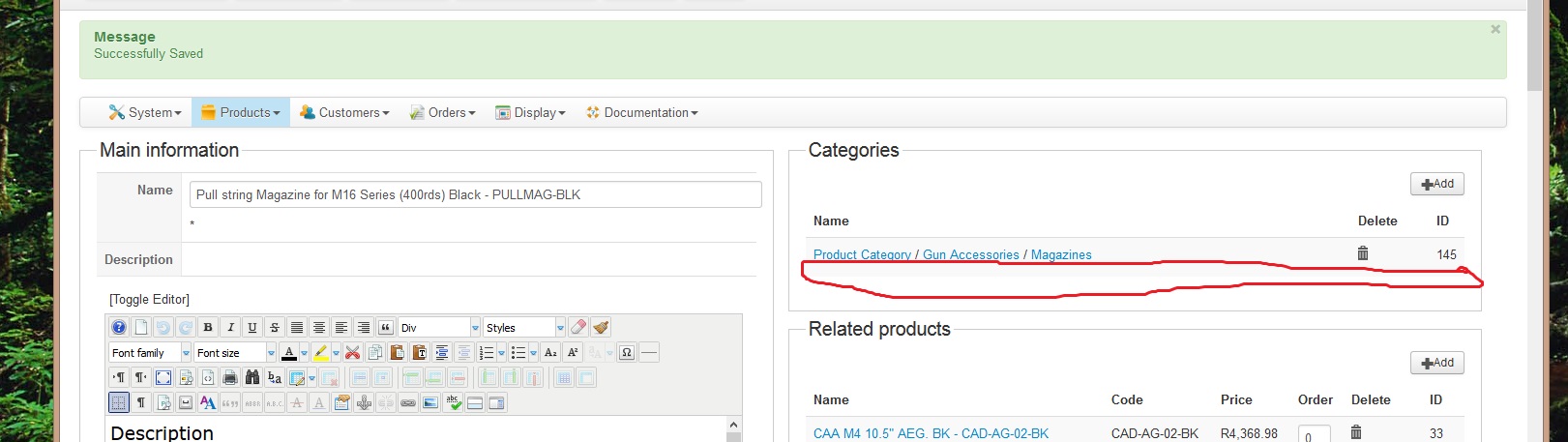
Task: Insert image with the picture icon
Action: (430, 402)
